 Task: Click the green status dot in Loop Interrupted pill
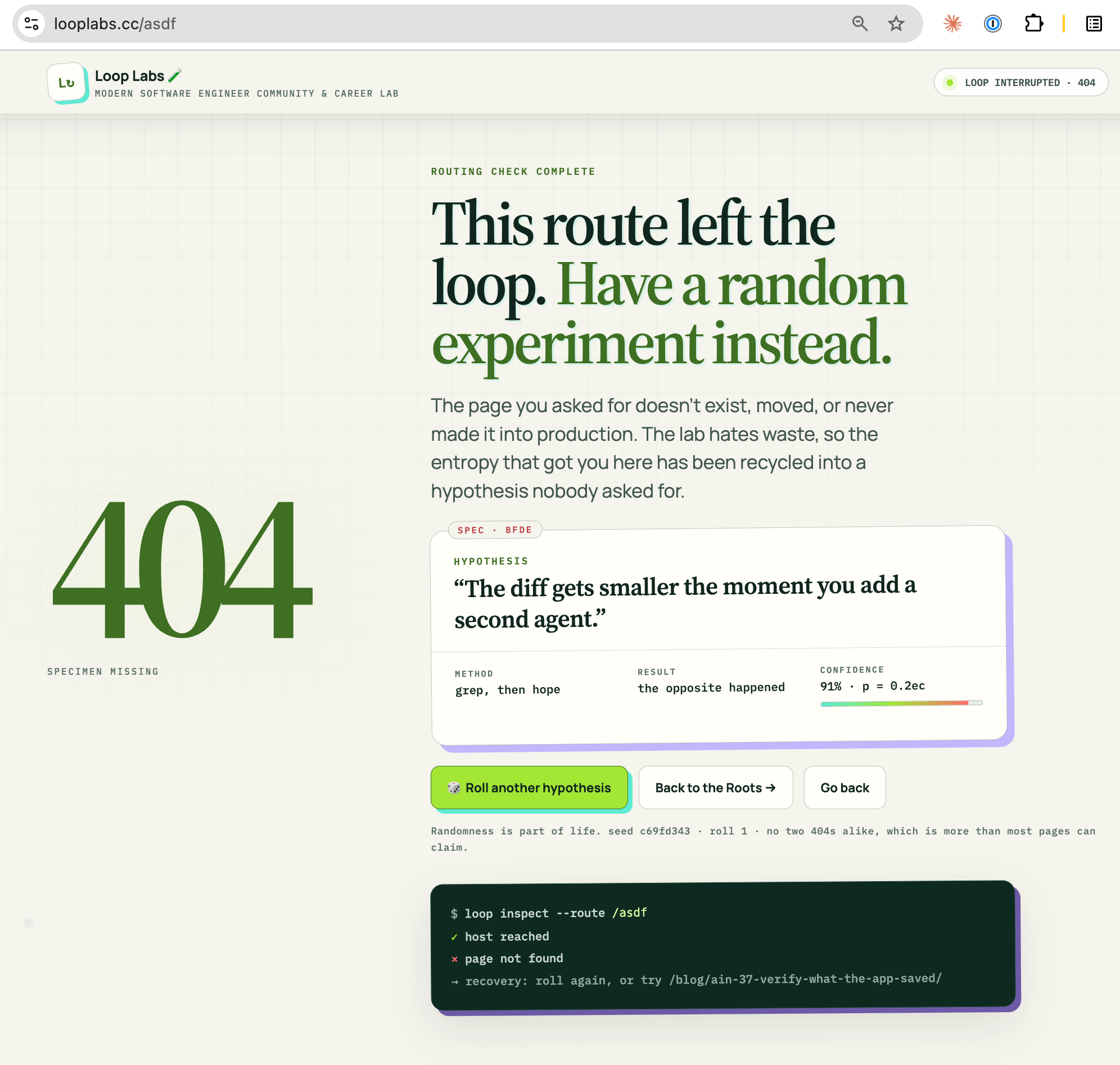(950, 83)
